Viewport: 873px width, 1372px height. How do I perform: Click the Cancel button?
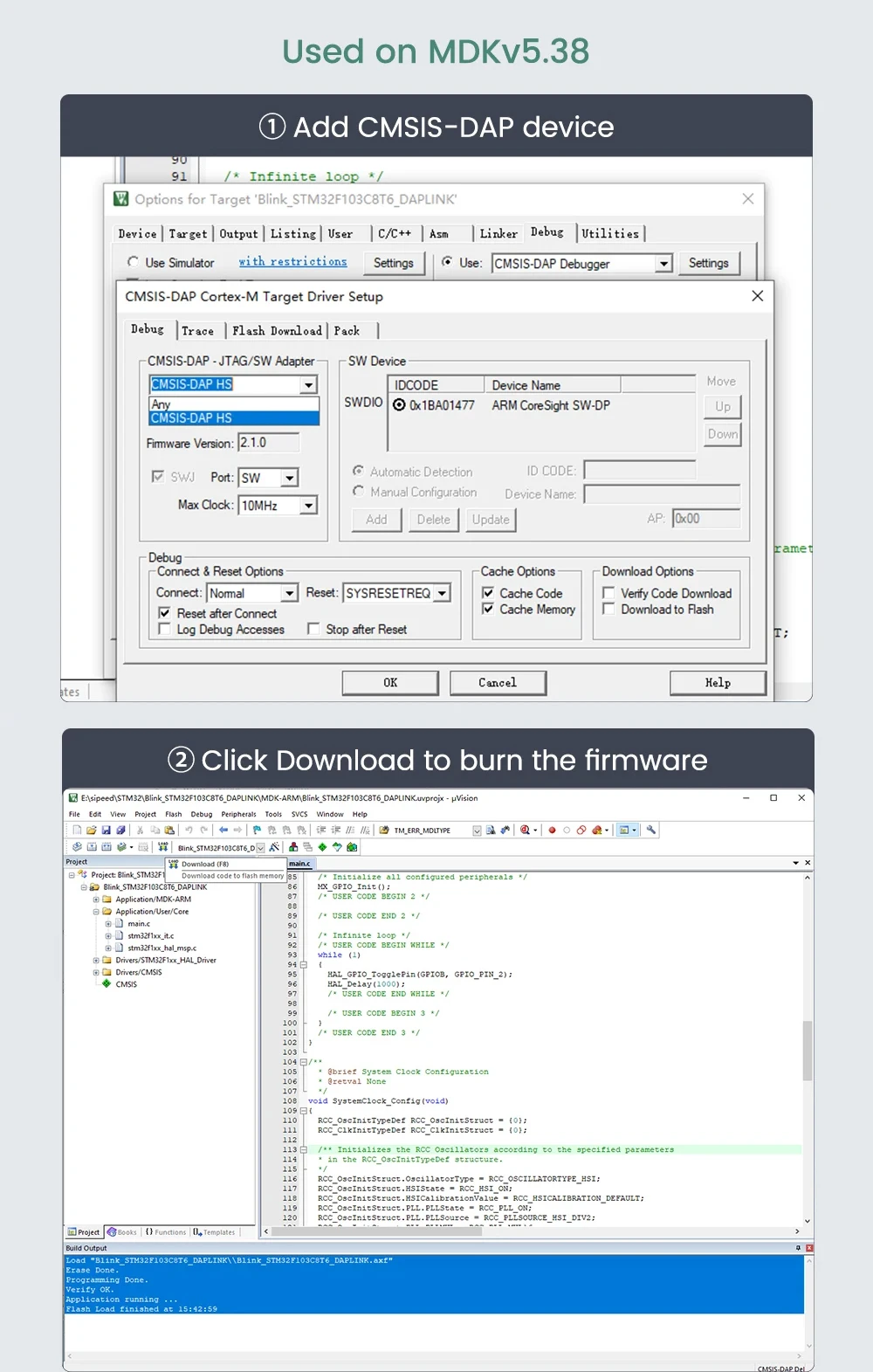pos(498,683)
